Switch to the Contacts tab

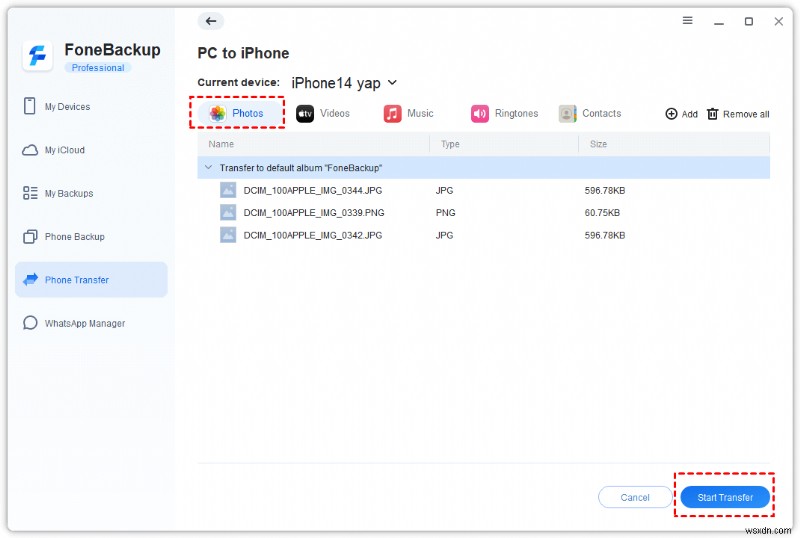pyautogui.click(x=590, y=113)
